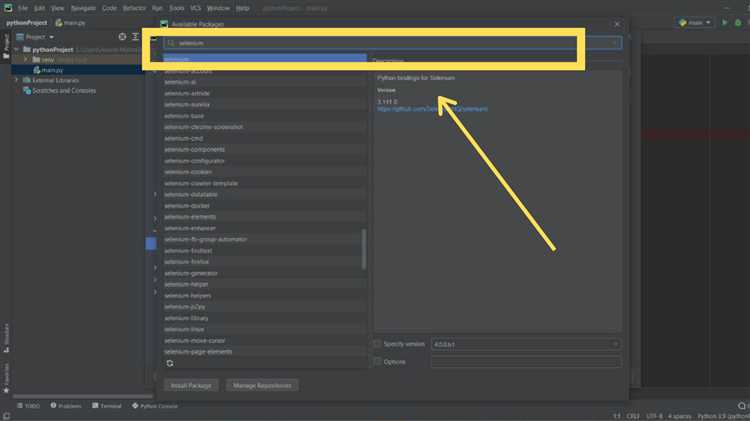The height and width of the screenshot is (421, 750).
Task: Click the reload packages list icon
Action: [170, 363]
